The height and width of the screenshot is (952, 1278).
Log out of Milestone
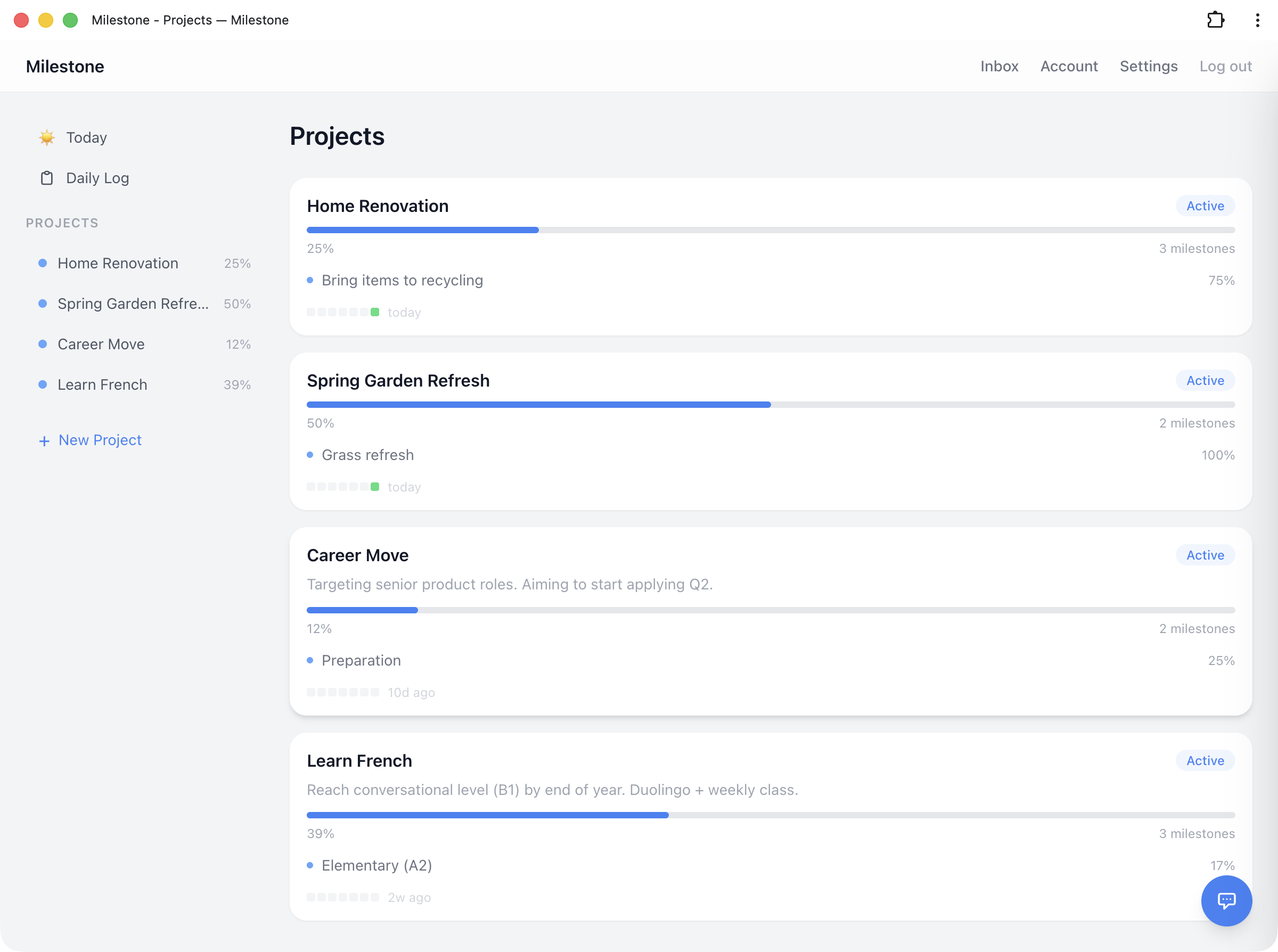click(x=1226, y=65)
